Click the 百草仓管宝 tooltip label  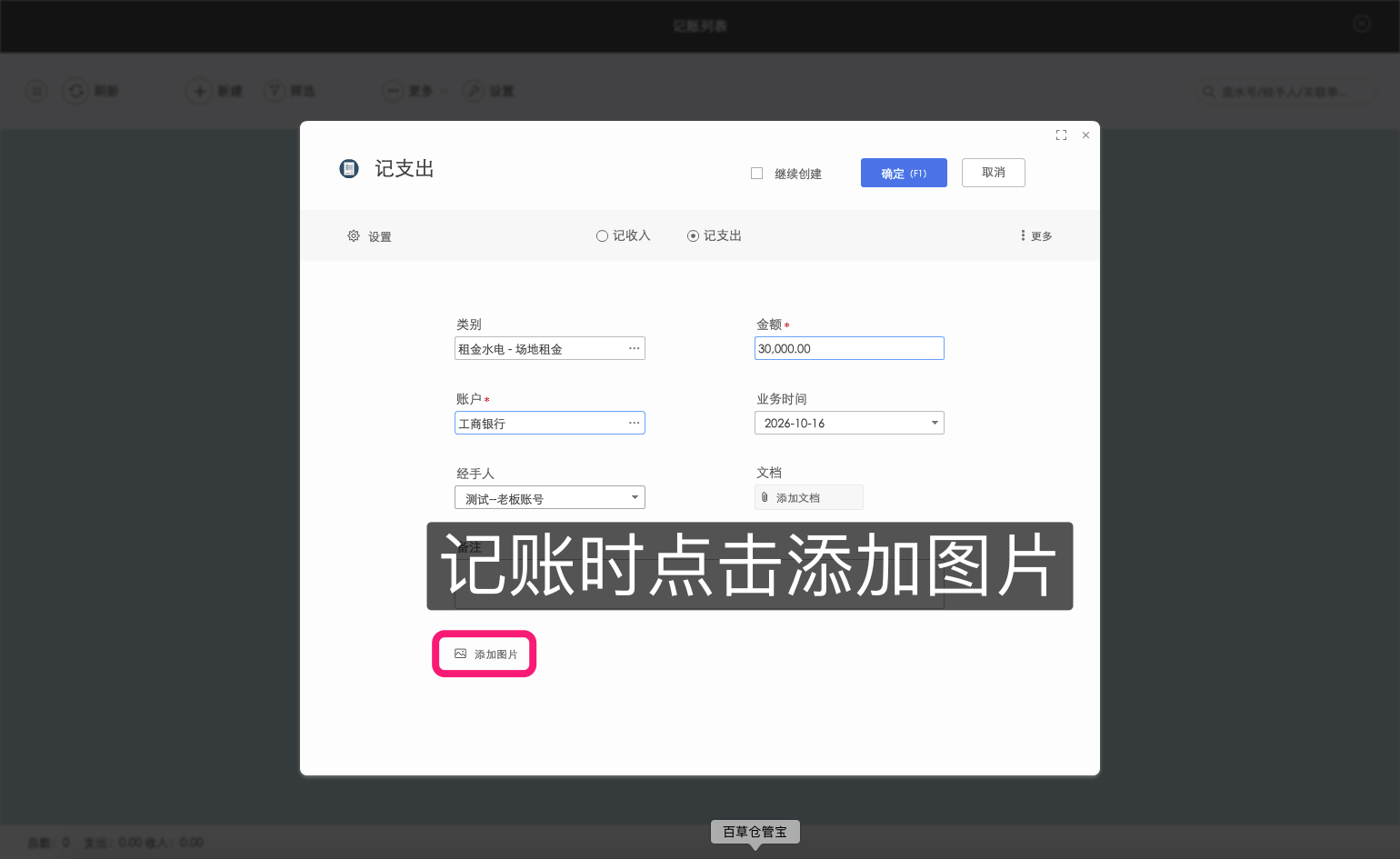point(755,832)
